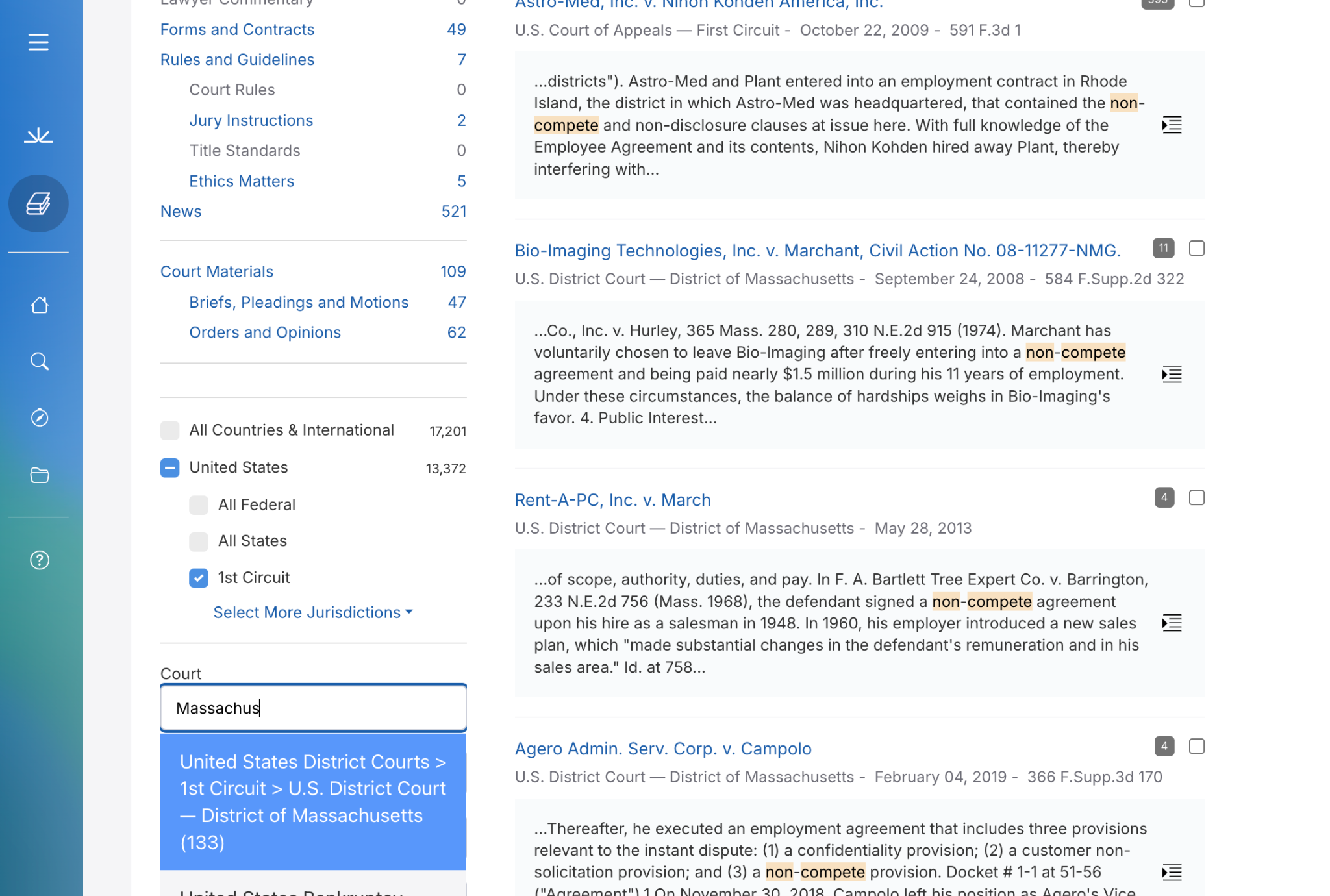This screenshot has width=1330, height=896.
Task: Click the 11 citations badge for Bio-Imaging
Action: click(1163, 248)
